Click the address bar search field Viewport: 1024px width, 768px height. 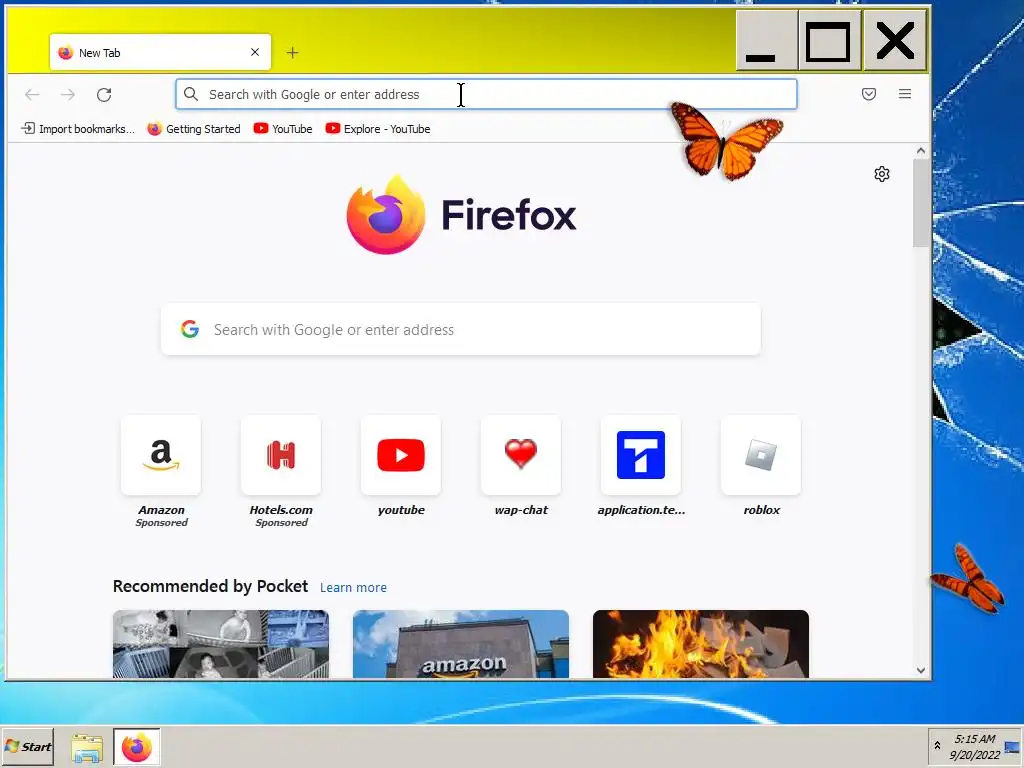click(x=487, y=94)
